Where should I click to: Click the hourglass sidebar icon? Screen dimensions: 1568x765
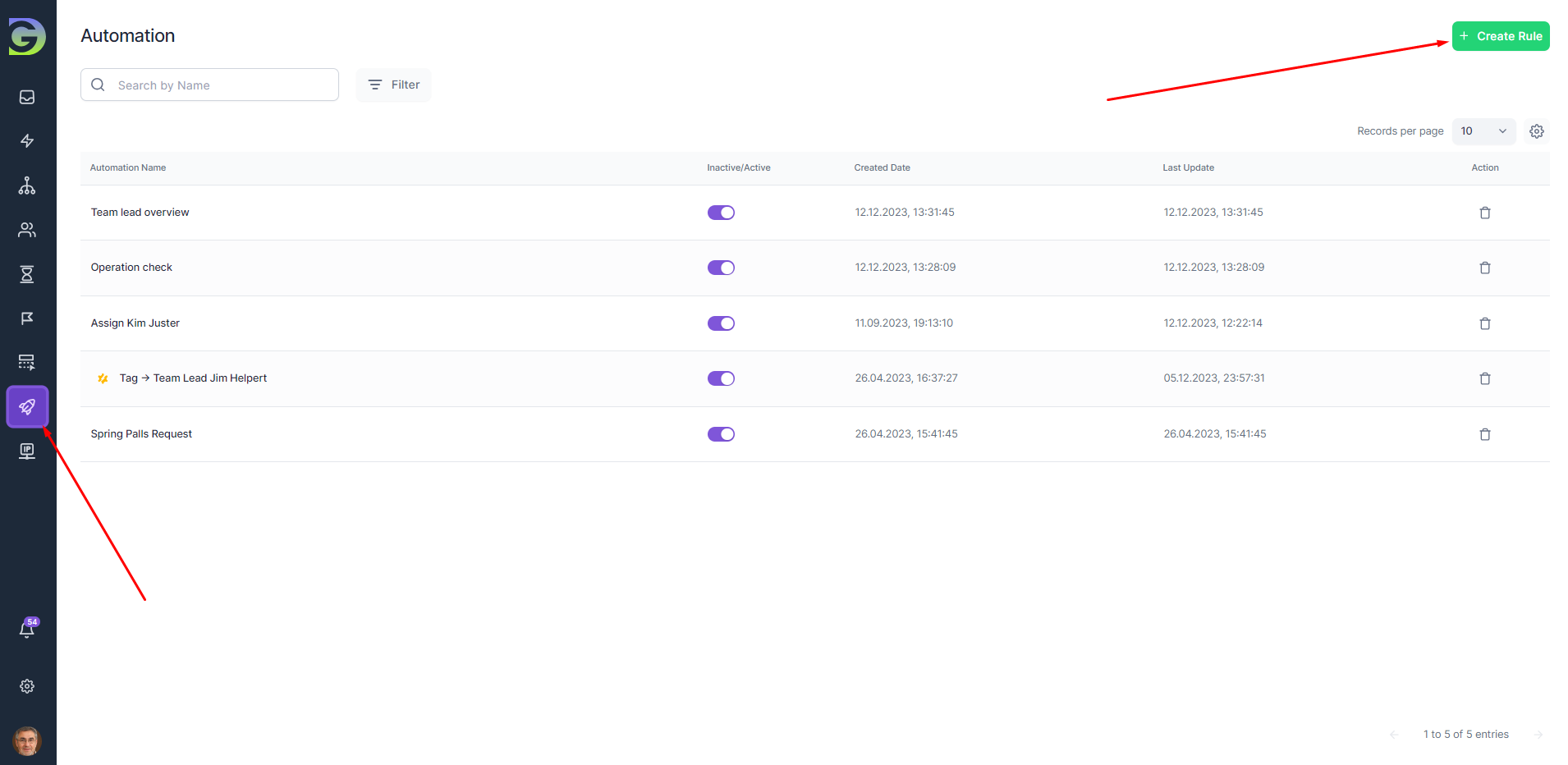pos(27,274)
